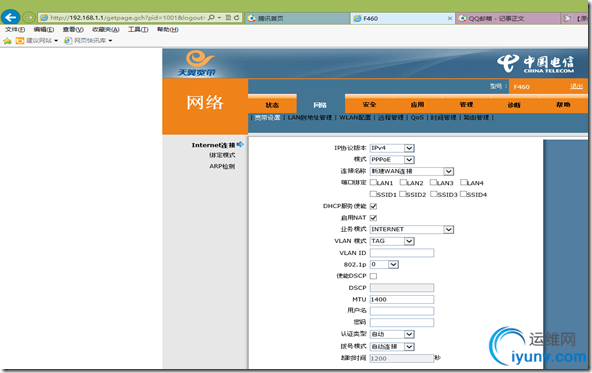This screenshot has height=373, width=592.
Task: Open the 模式 PPPoE dropdown
Action: pos(392,160)
